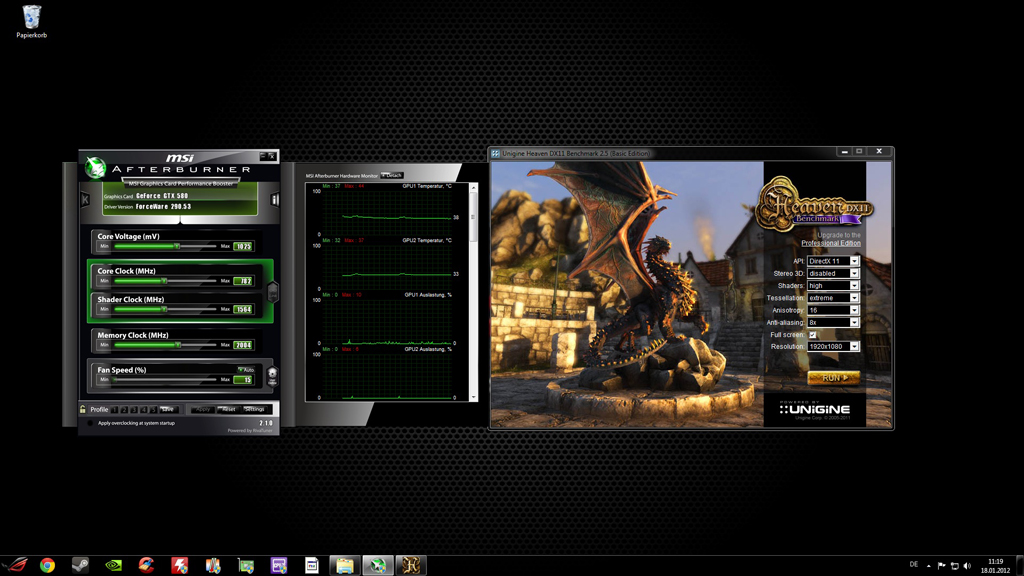This screenshot has height=576, width=1024.
Task: Switch to the Afterburner taskbar button
Action: [x=378, y=565]
